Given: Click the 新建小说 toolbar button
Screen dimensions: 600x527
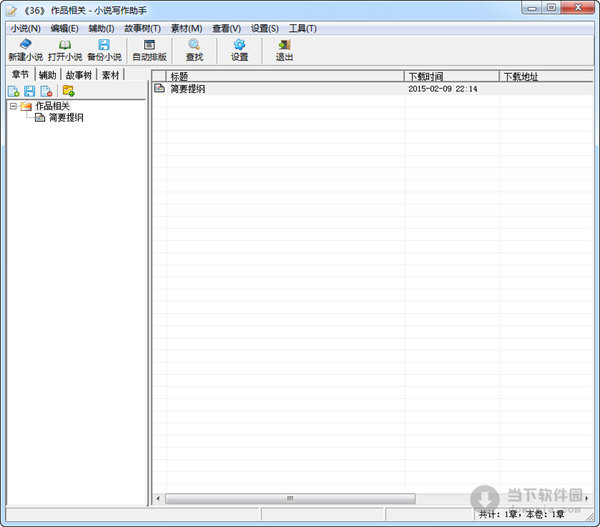Looking at the screenshot, I should (26, 50).
